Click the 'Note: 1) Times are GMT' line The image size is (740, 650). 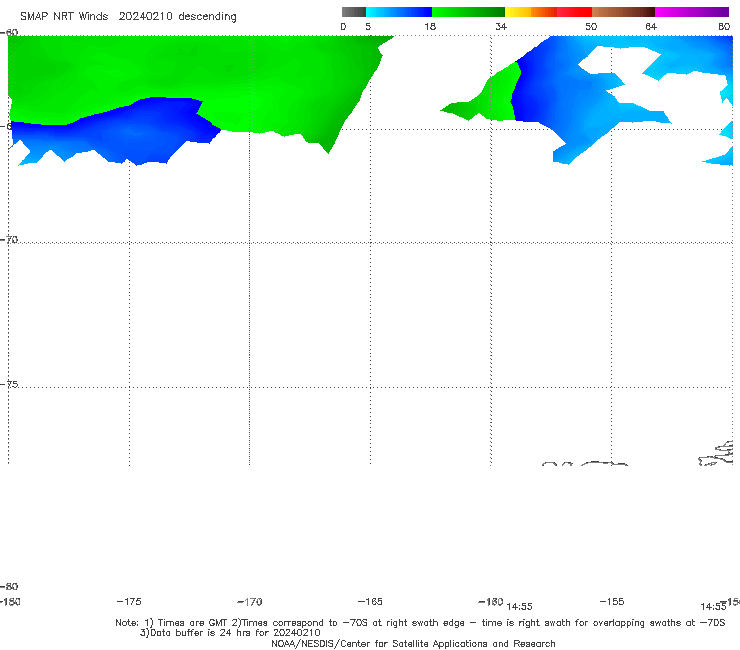(x=420, y=623)
